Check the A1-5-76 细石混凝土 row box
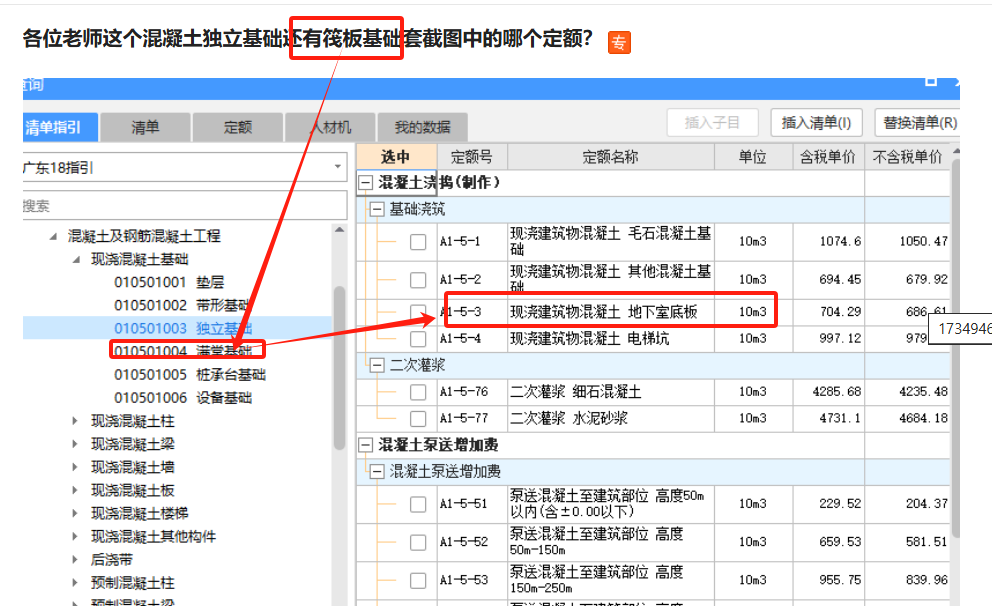This screenshot has width=992, height=606. [x=418, y=392]
